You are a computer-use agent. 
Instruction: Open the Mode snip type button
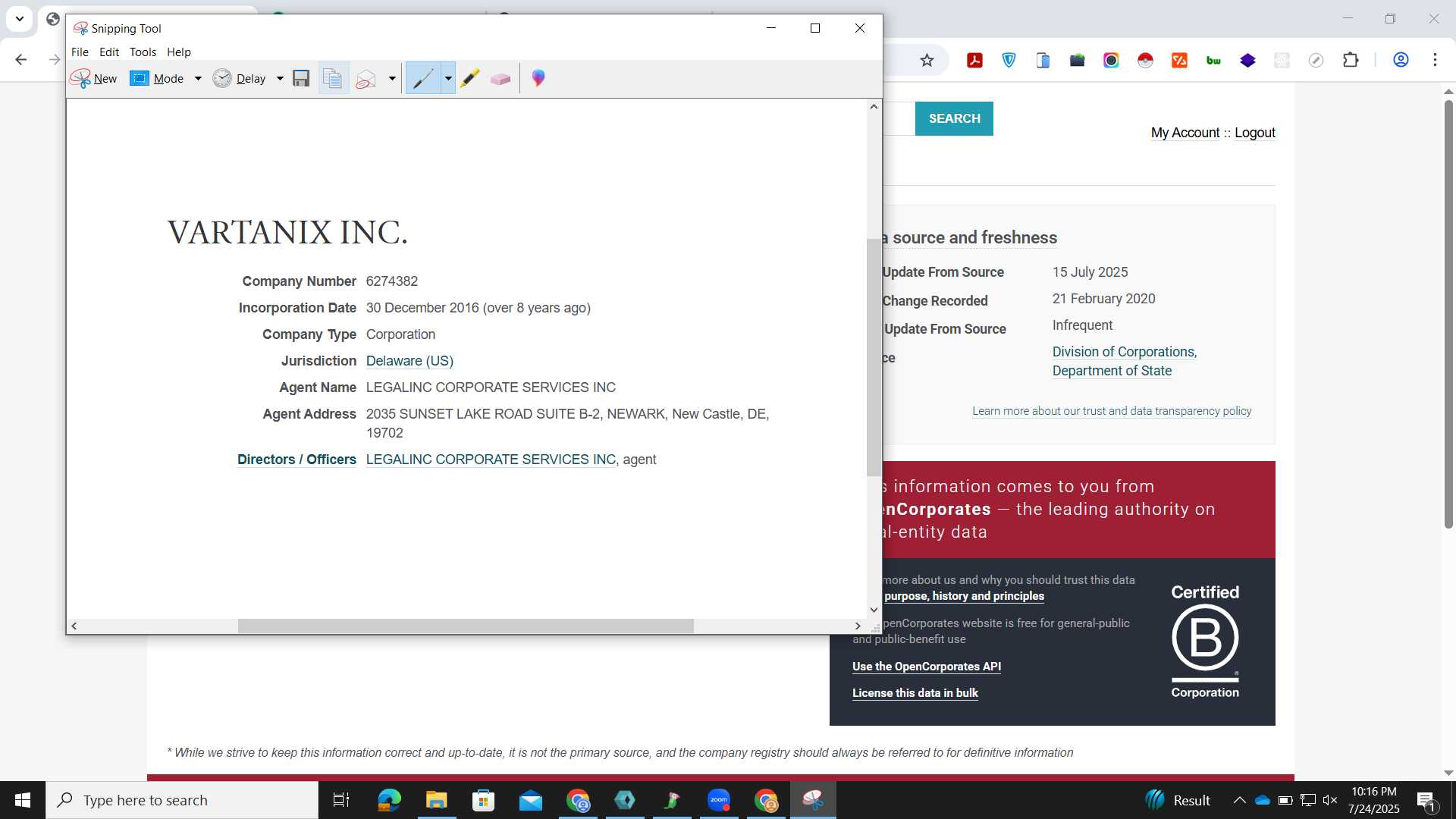pyautogui.click(x=157, y=78)
